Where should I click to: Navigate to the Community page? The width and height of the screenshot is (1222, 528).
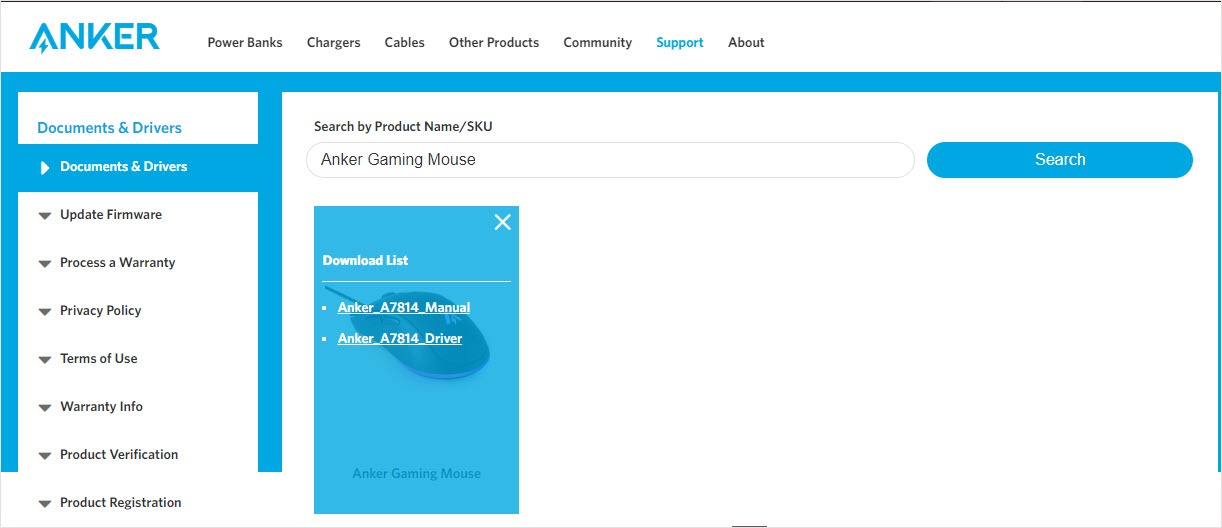tap(597, 43)
